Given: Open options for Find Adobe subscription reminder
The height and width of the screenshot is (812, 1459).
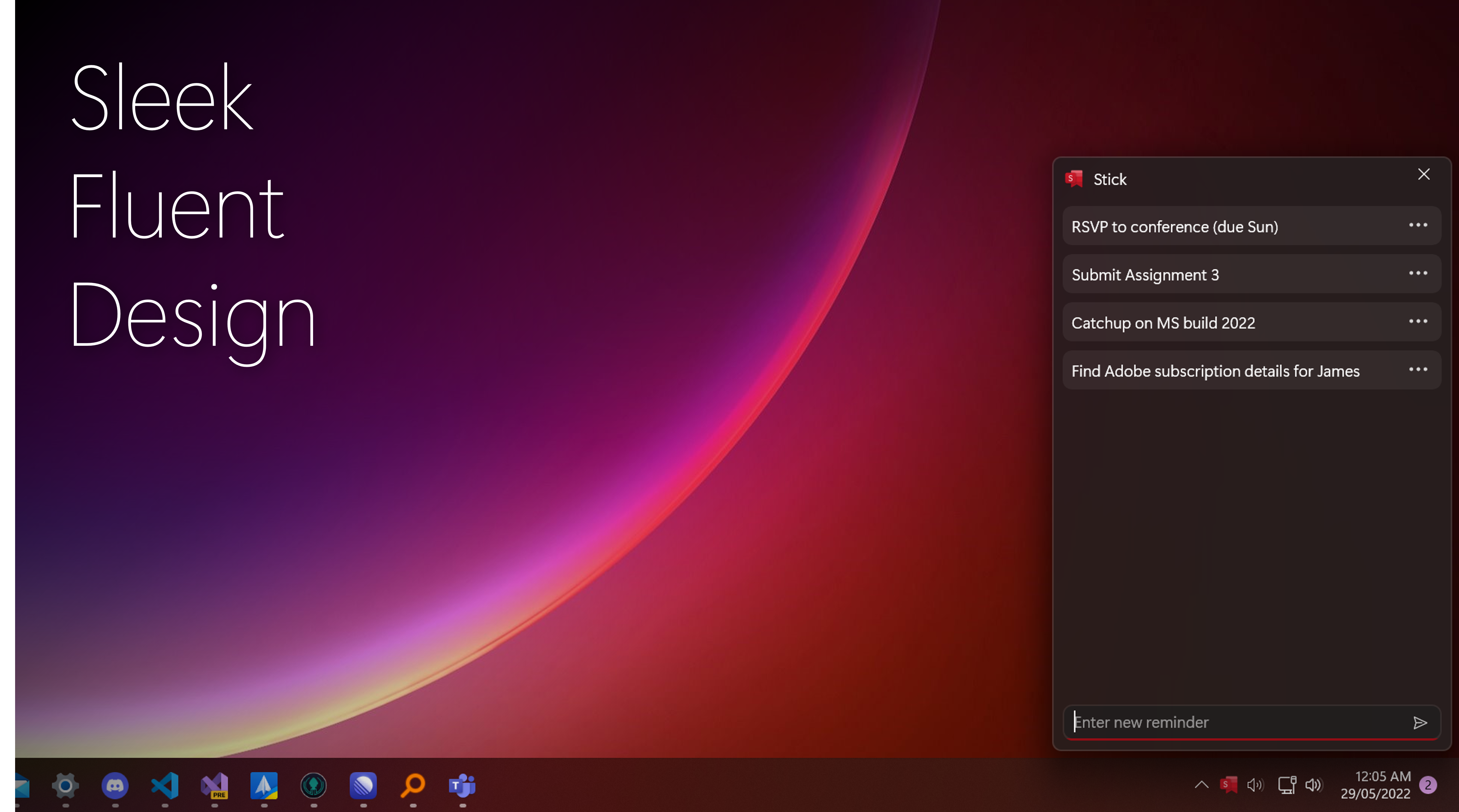Looking at the screenshot, I should coord(1418,370).
